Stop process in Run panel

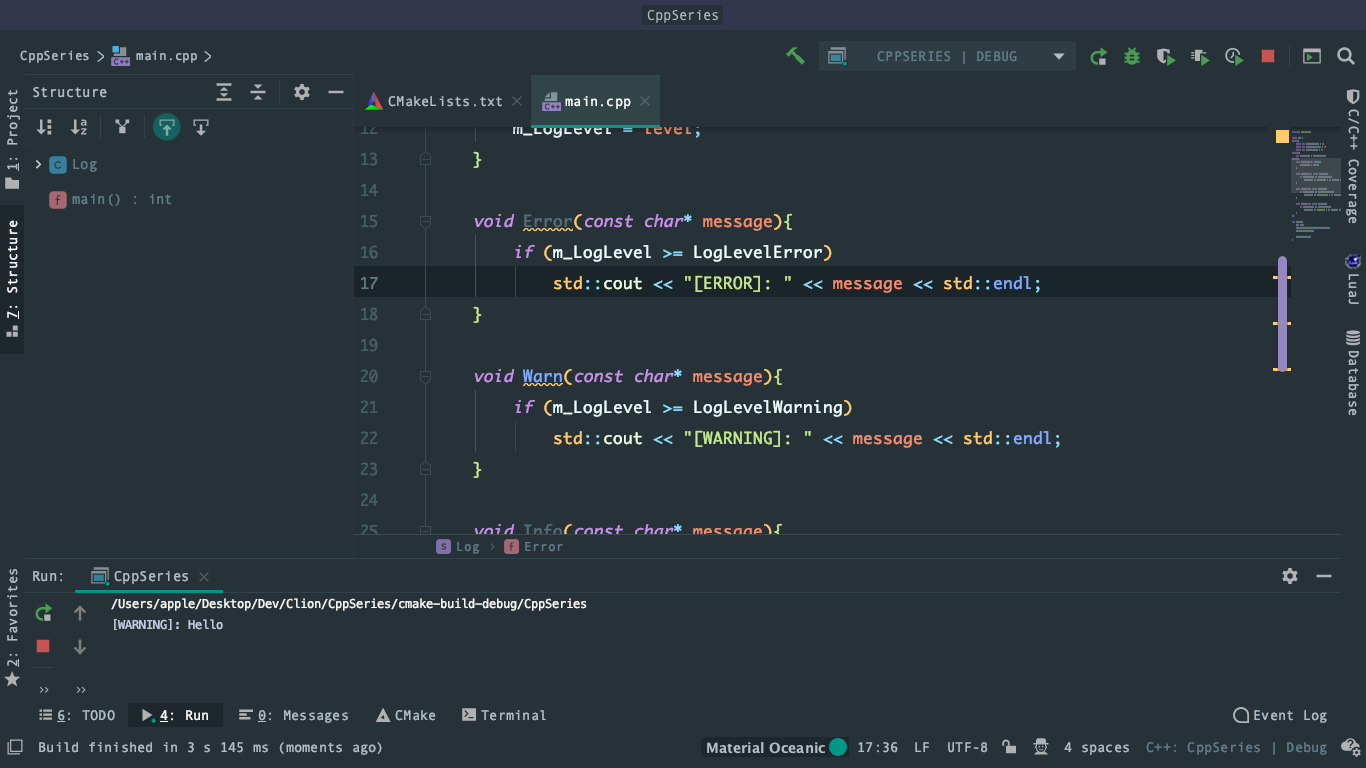[x=43, y=646]
